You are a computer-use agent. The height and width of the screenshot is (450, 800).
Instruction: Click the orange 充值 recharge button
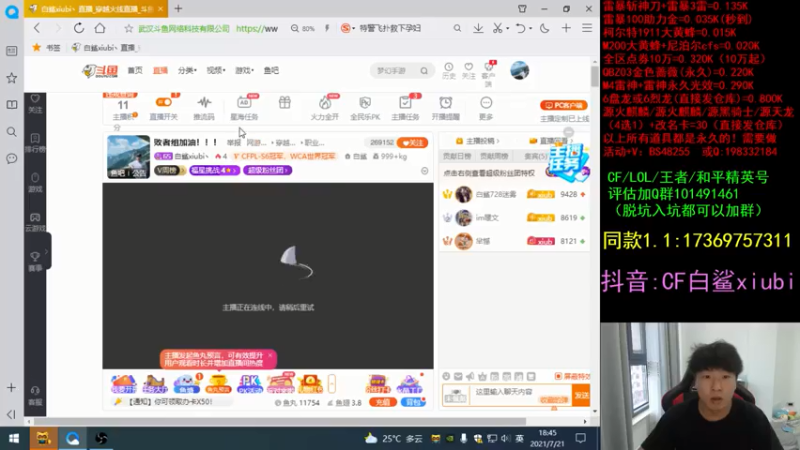coord(383,402)
